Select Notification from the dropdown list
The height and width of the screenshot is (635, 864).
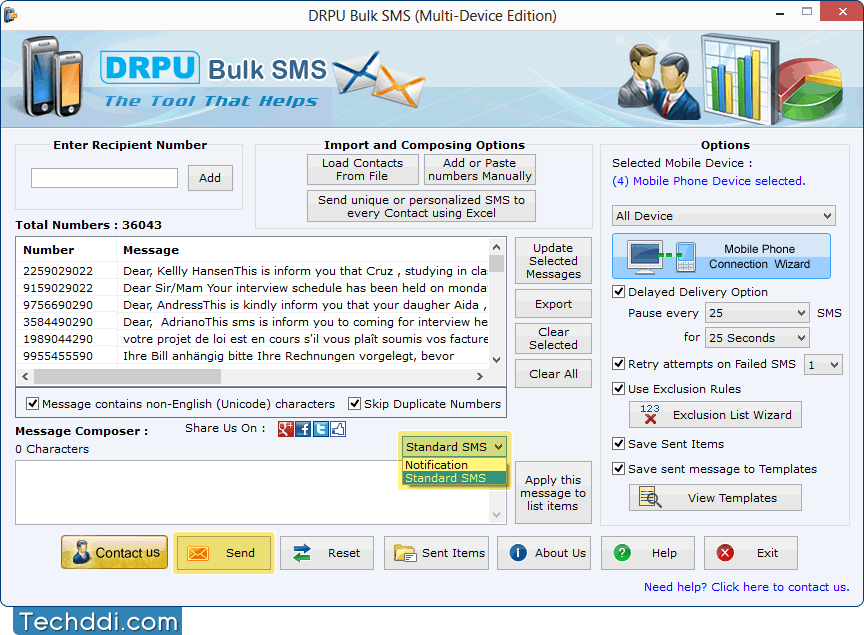[455, 465]
